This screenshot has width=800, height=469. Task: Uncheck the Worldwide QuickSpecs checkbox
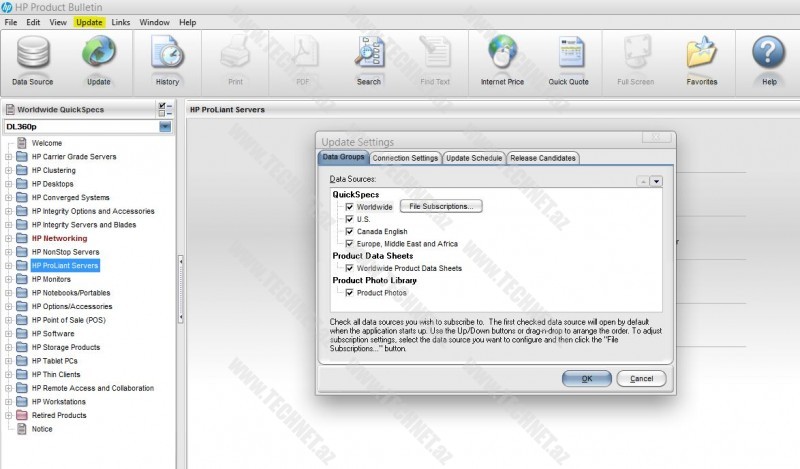click(x=350, y=206)
